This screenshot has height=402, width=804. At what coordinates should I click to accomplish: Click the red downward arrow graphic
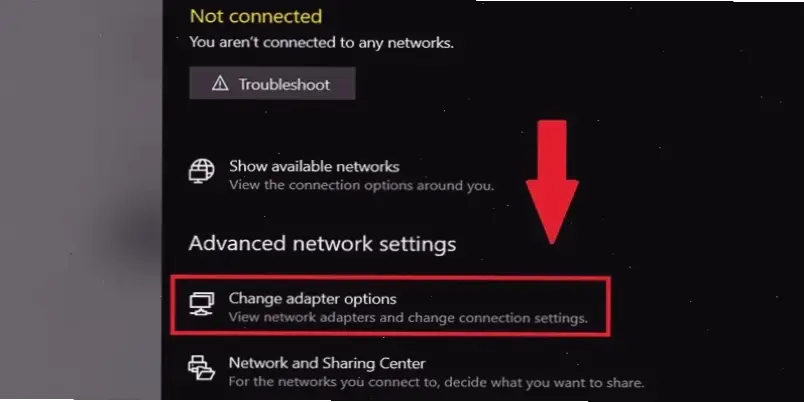point(552,181)
